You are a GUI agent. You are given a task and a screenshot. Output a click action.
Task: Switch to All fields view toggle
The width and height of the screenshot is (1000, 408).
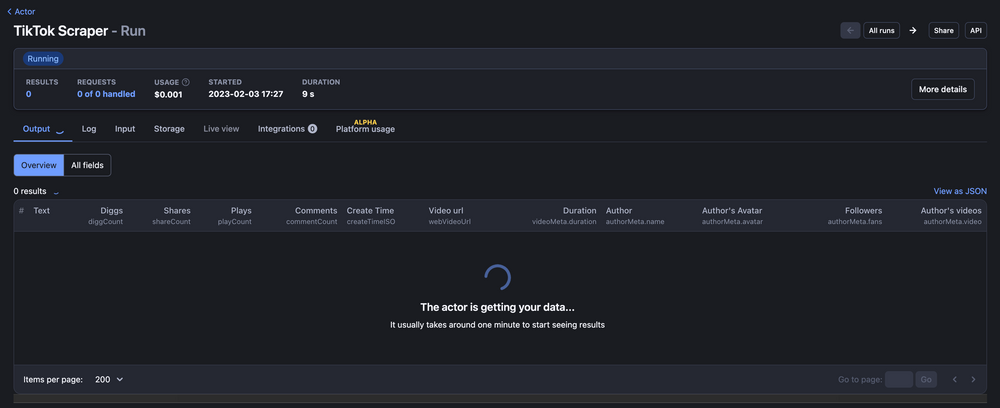pos(88,165)
